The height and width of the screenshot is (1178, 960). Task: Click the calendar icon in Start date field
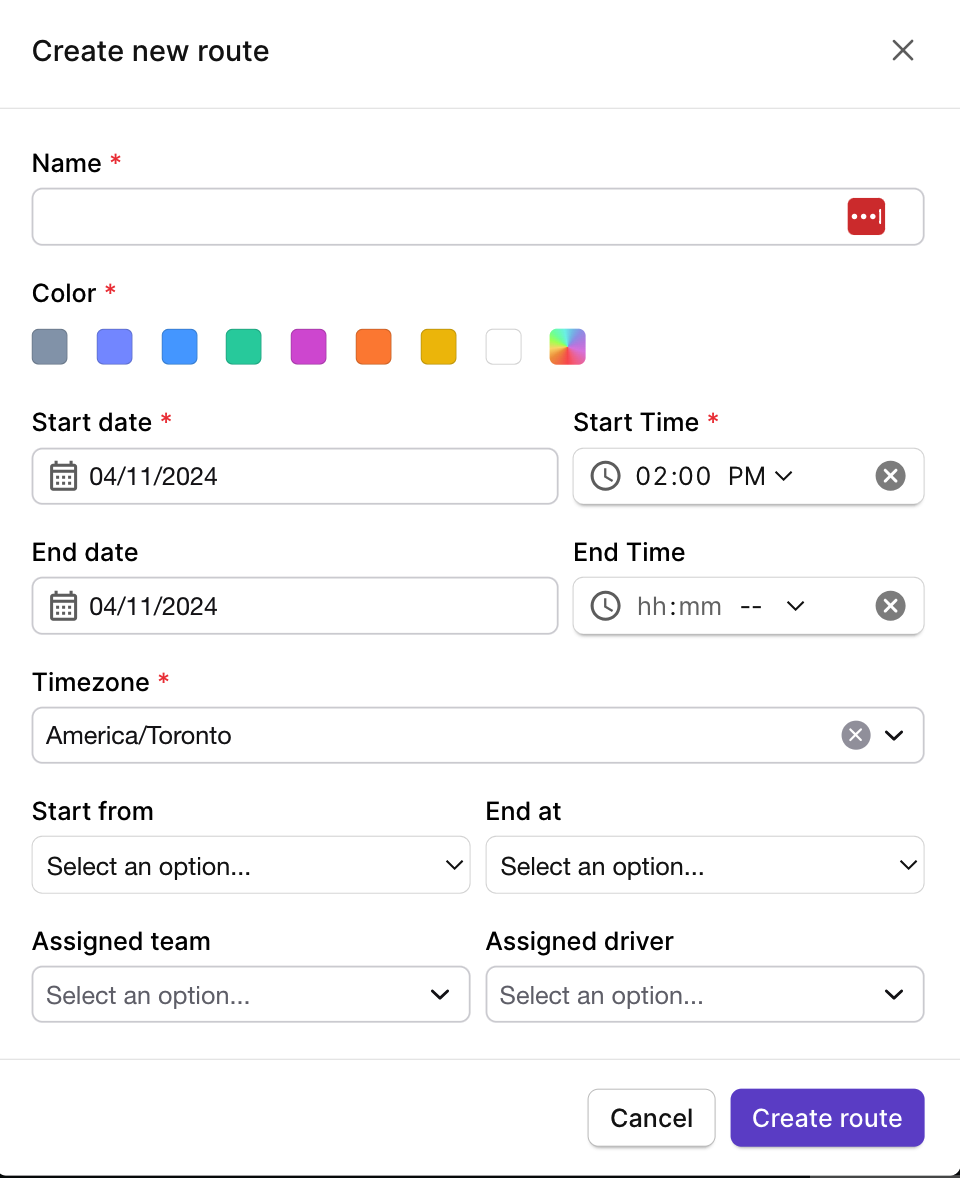pos(63,476)
